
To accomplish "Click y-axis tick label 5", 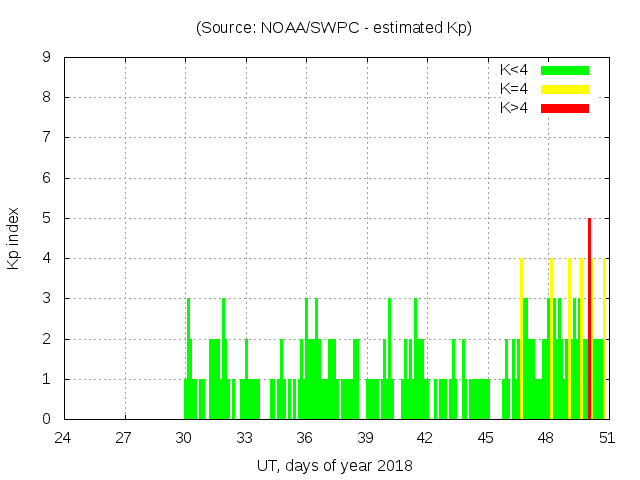I will tap(46, 218).
